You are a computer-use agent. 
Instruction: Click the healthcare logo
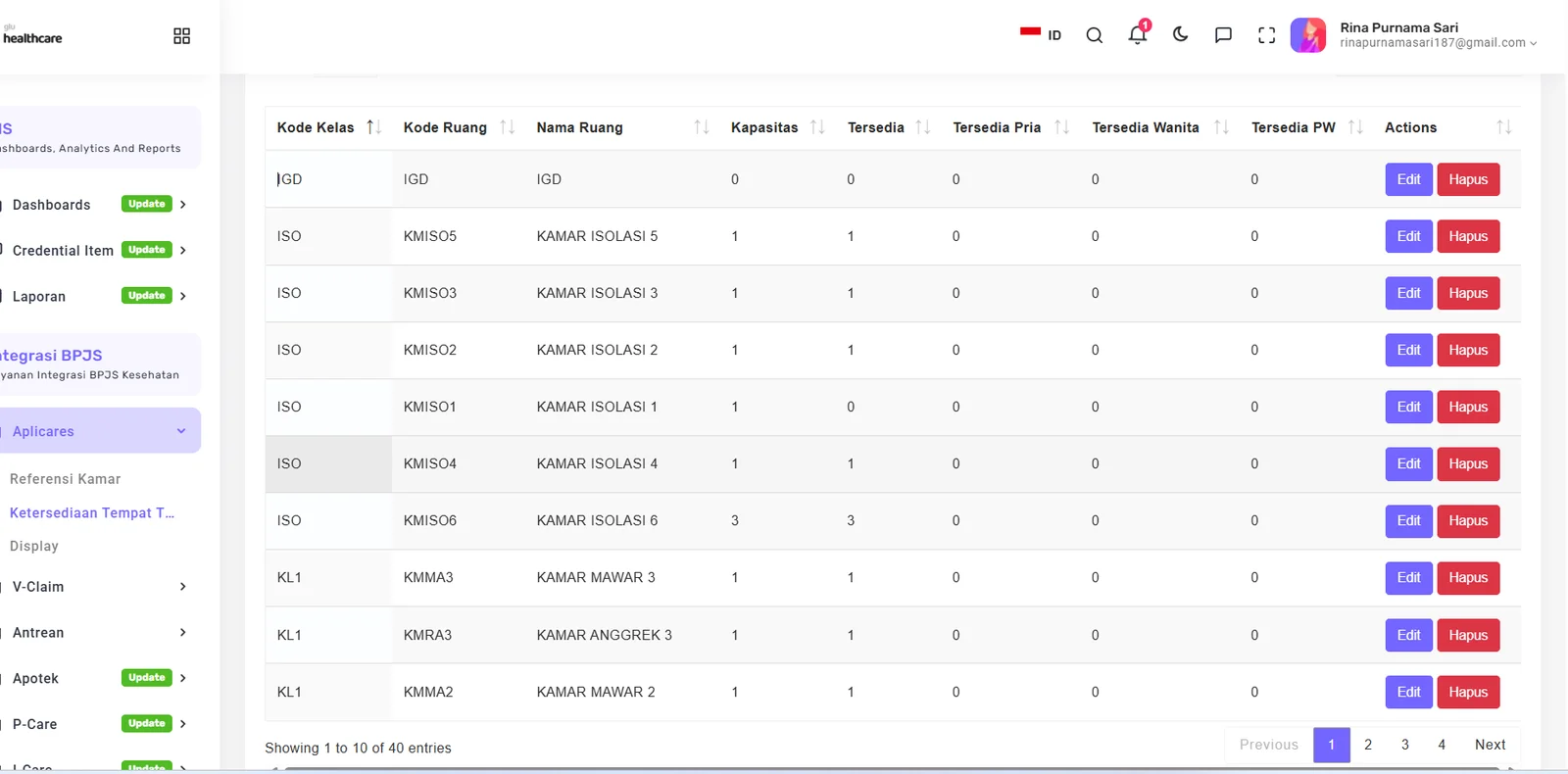point(32,36)
